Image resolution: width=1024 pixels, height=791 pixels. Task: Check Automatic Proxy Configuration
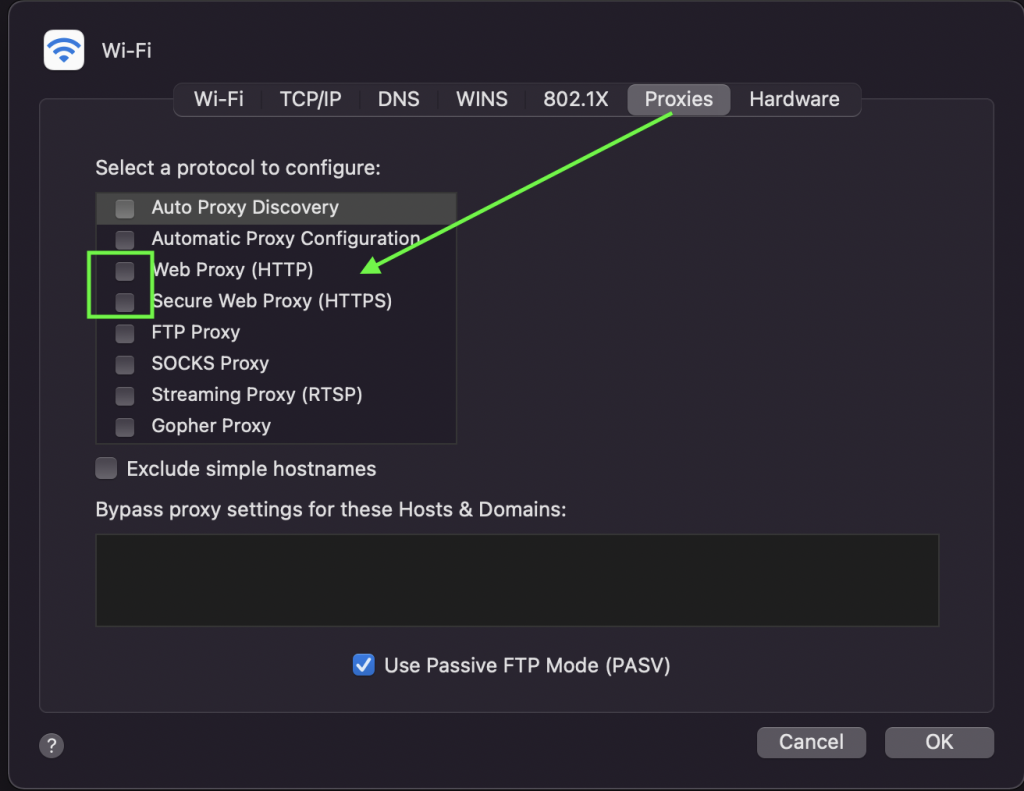click(x=125, y=240)
